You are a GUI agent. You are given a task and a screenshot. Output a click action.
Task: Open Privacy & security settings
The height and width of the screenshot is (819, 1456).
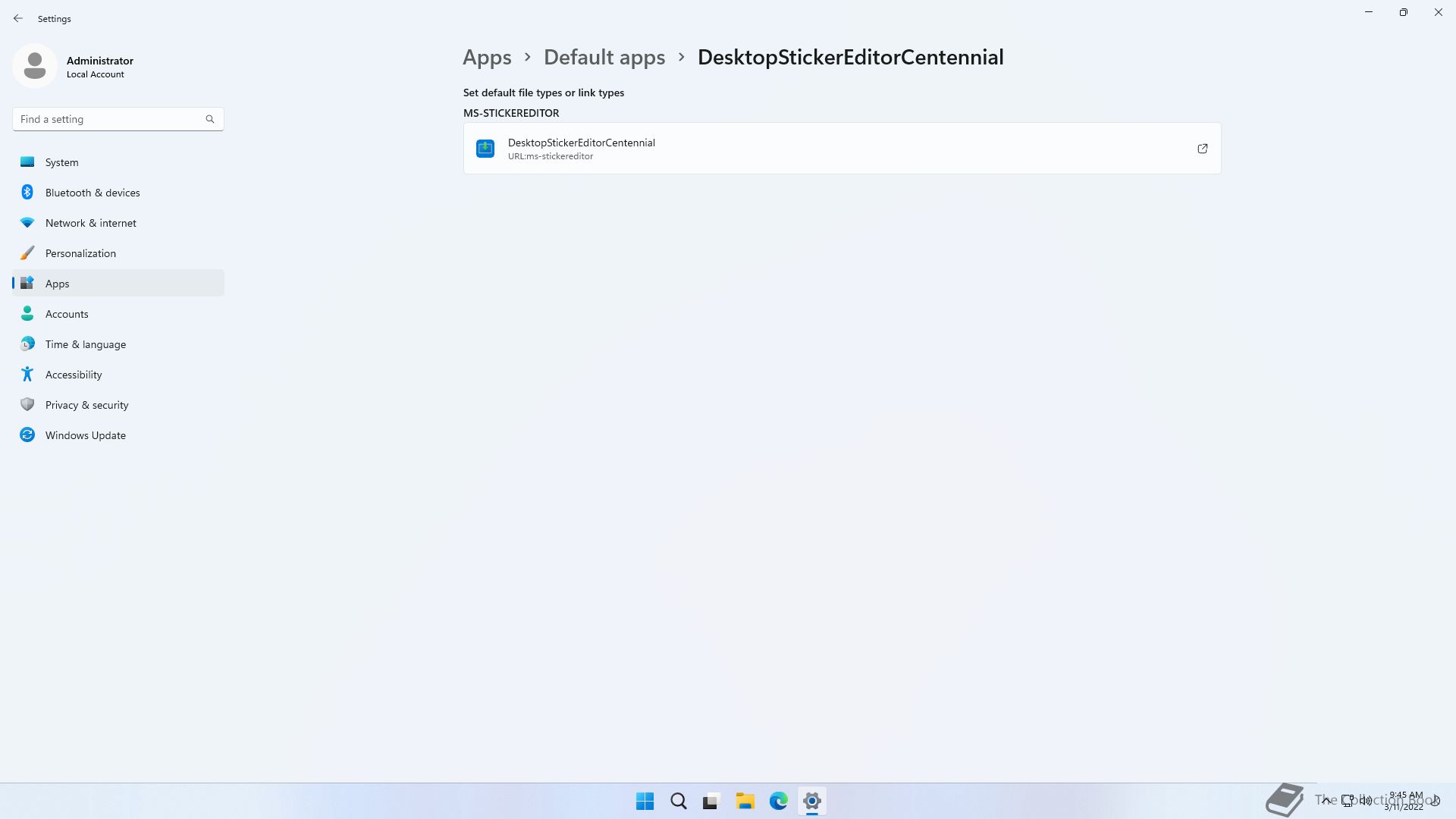pos(118,405)
